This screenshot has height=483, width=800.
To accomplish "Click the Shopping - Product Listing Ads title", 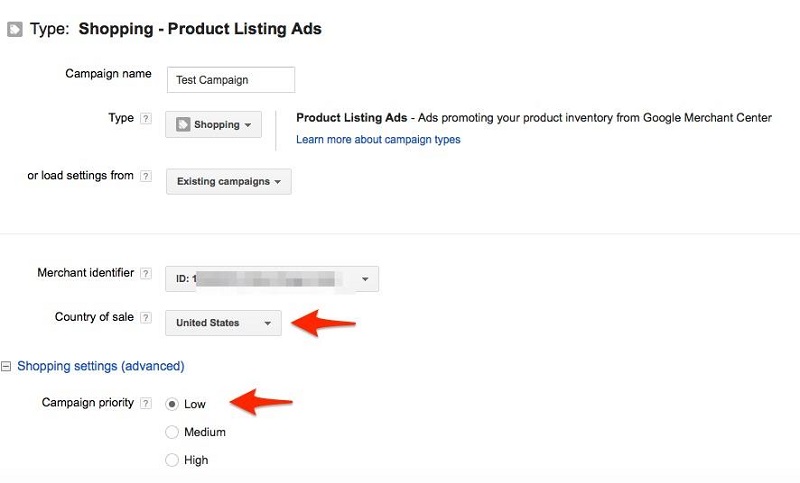I will 200,29.
